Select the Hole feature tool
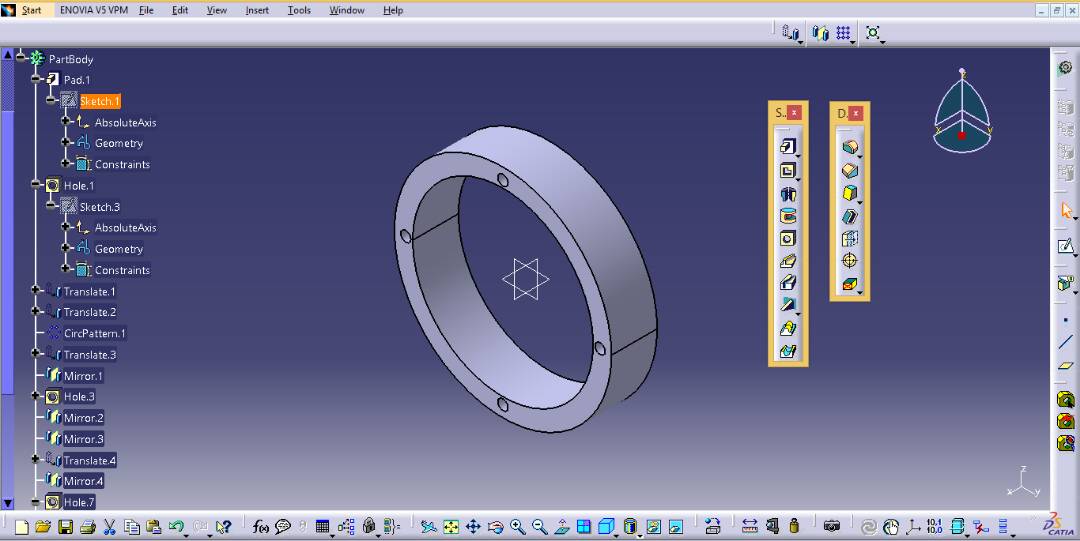The height and width of the screenshot is (541, 1080). [787, 239]
